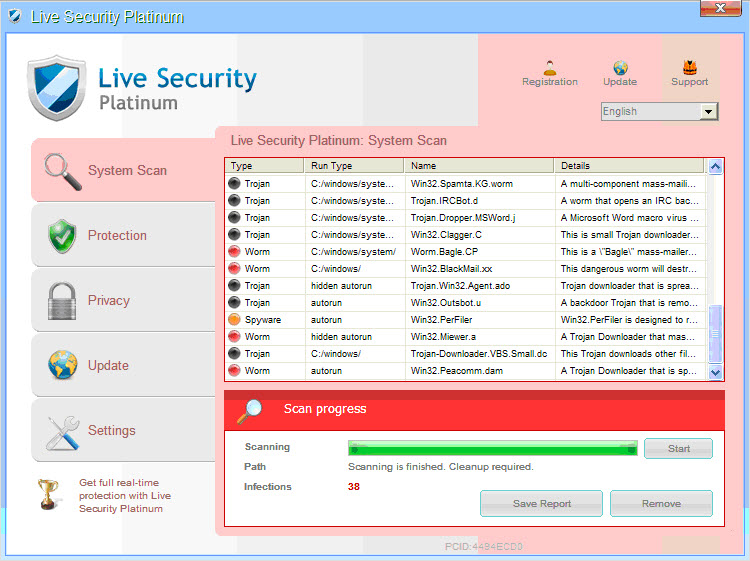Click the Win32.PerFiler name cell
Screen dimensions: 750x561
pos(480,319)
